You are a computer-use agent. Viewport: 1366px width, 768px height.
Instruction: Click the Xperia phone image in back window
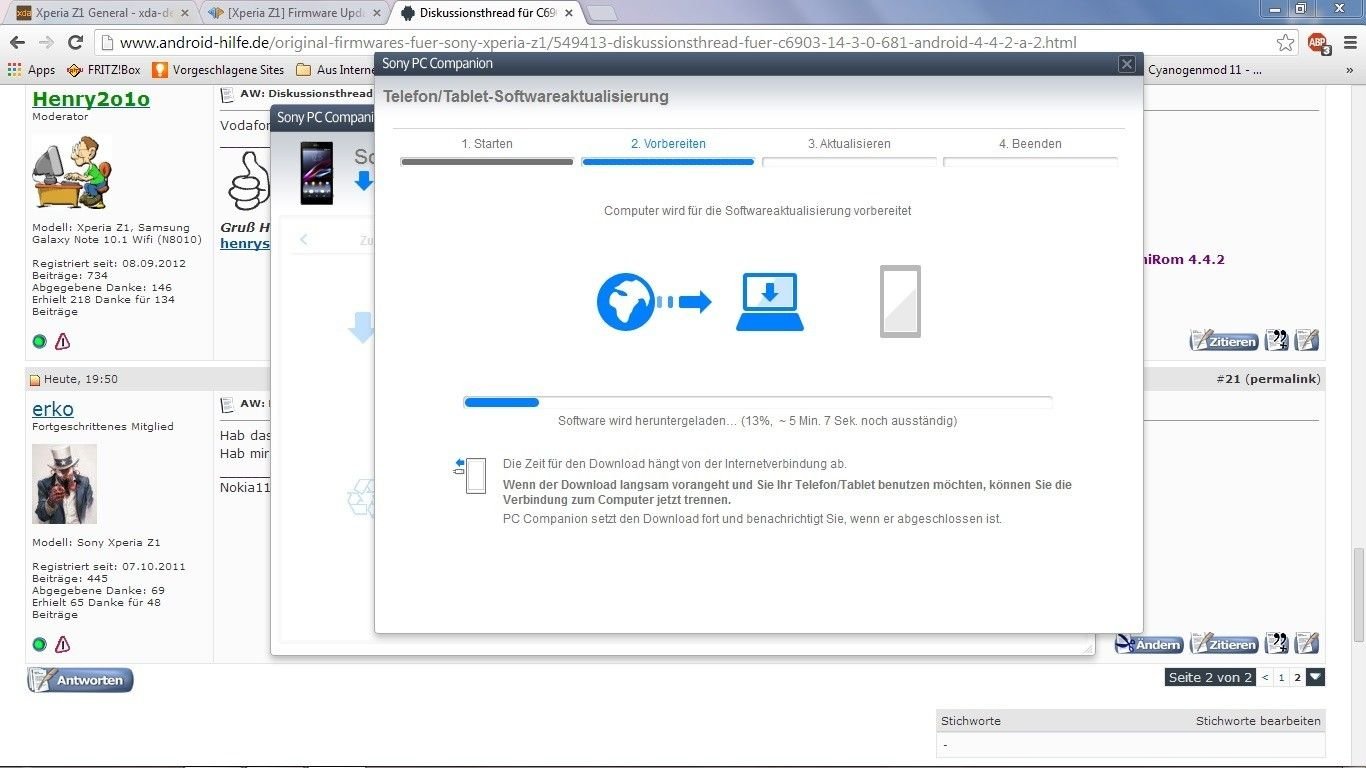[317, 172]
